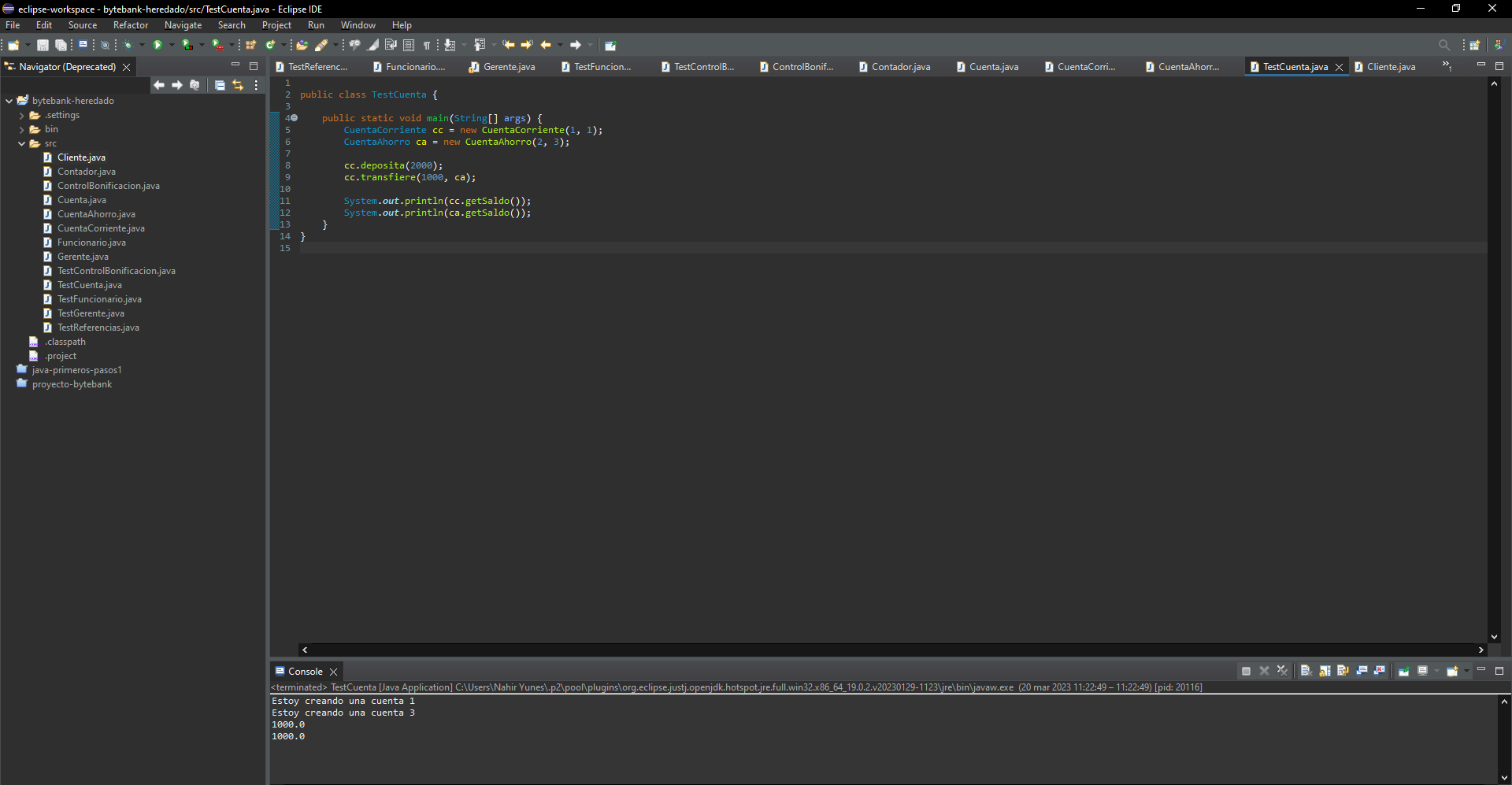Open the Run menu
The height and width of the screenshot is (785, 1512).
click(x=316, y=25)
